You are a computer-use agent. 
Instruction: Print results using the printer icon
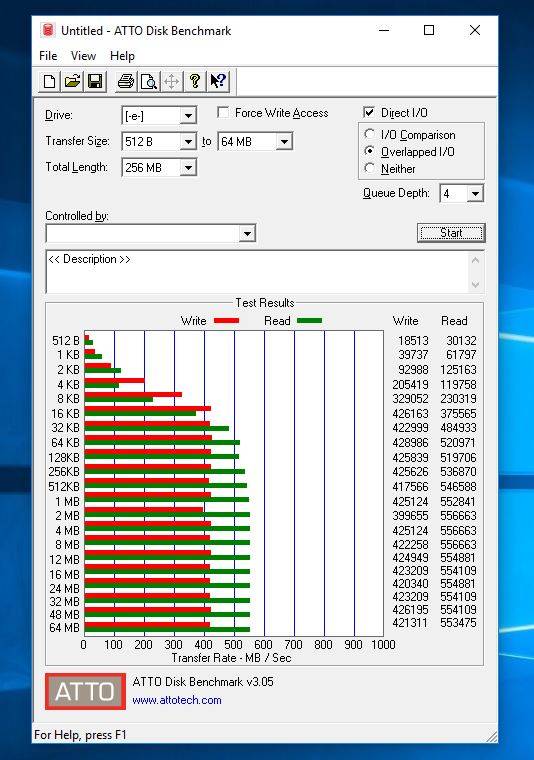126,81
